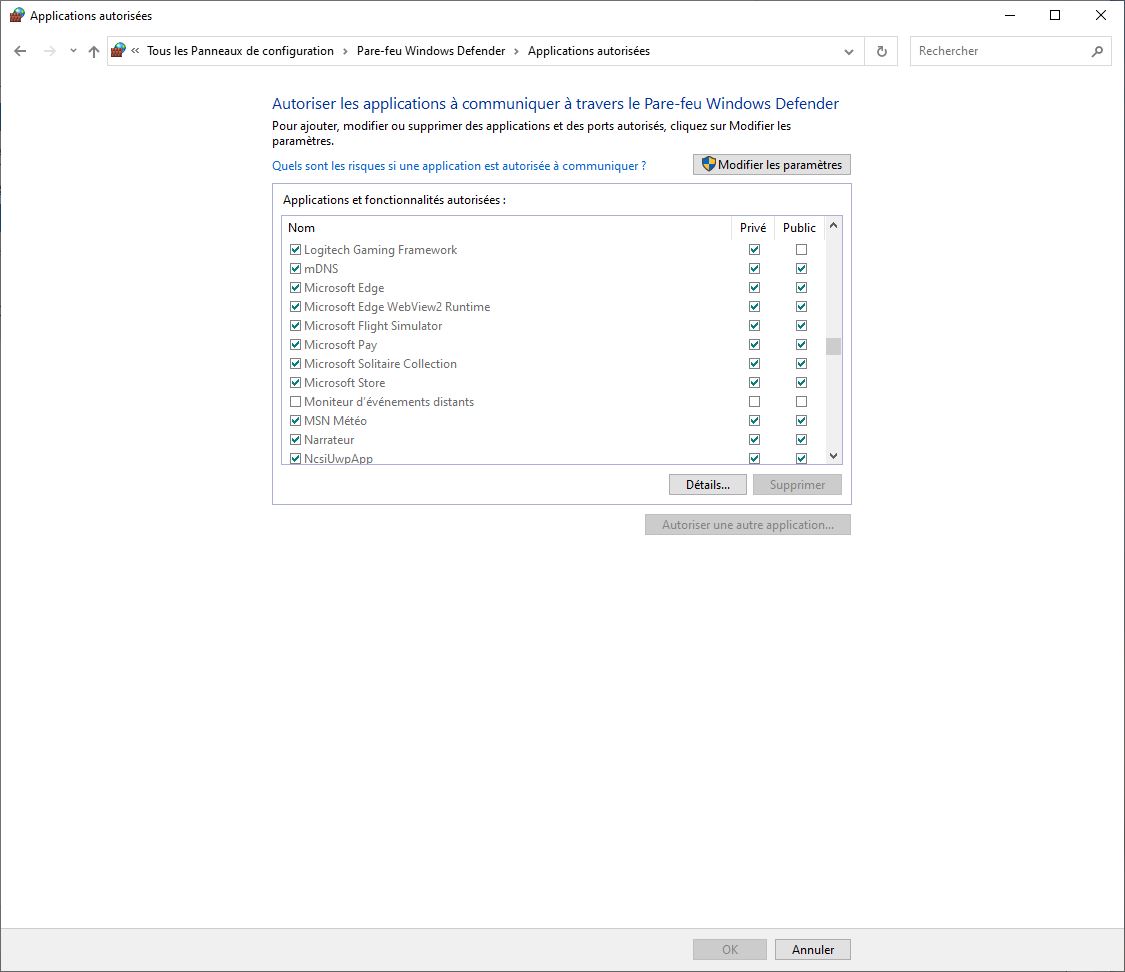Expand chevron after Pare-feu Windows Defender
1125x972 pixels.
(517, 51)
